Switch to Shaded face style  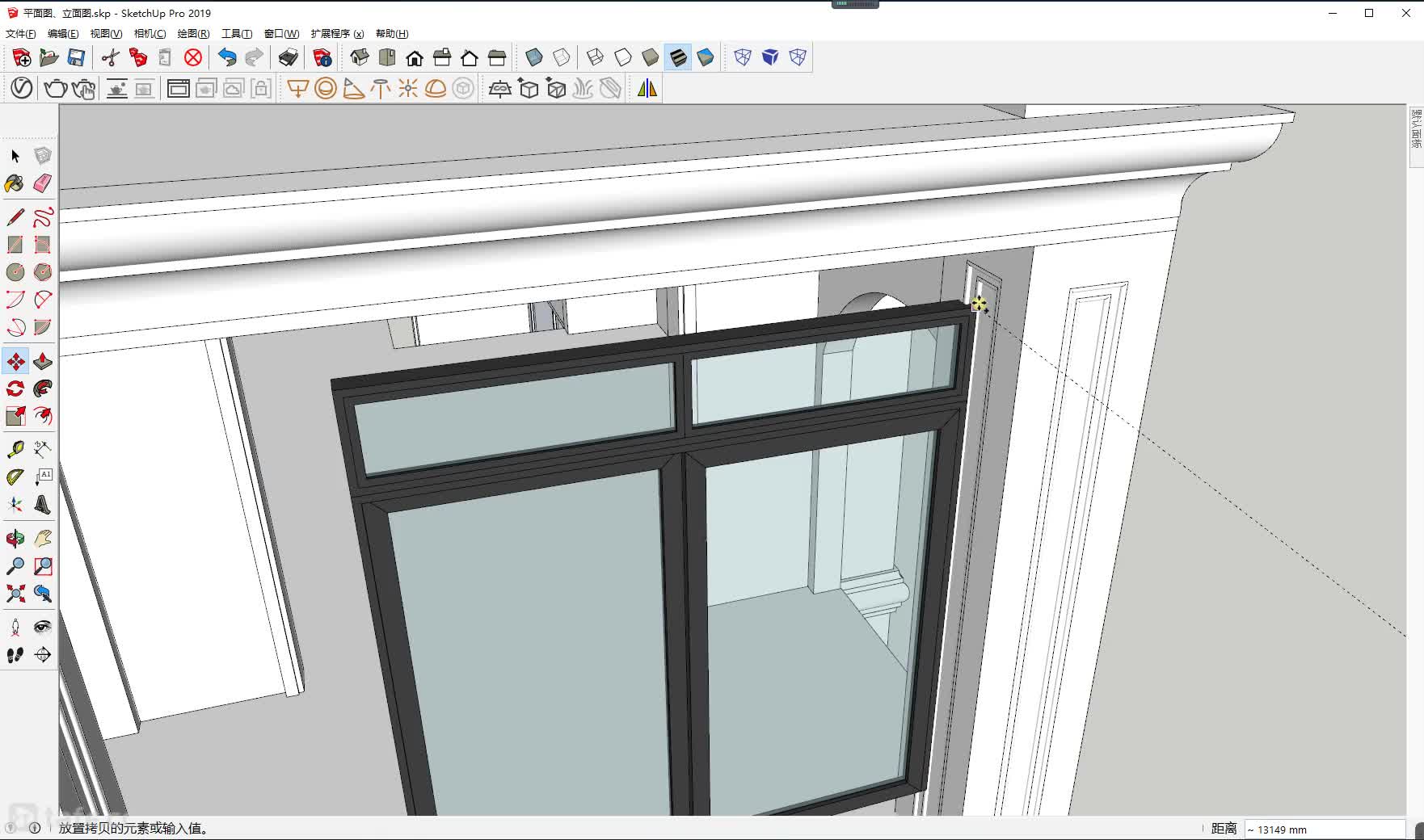click(x=651, y=57)
